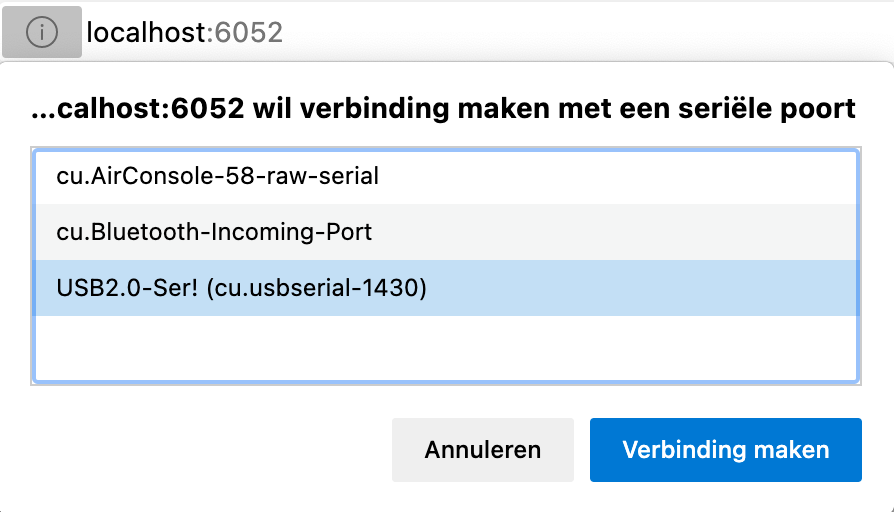Viewport: 894px width, 512px height.
Task: Click blank row below USB2.0-Ser! entry
Action: [446, 348]
